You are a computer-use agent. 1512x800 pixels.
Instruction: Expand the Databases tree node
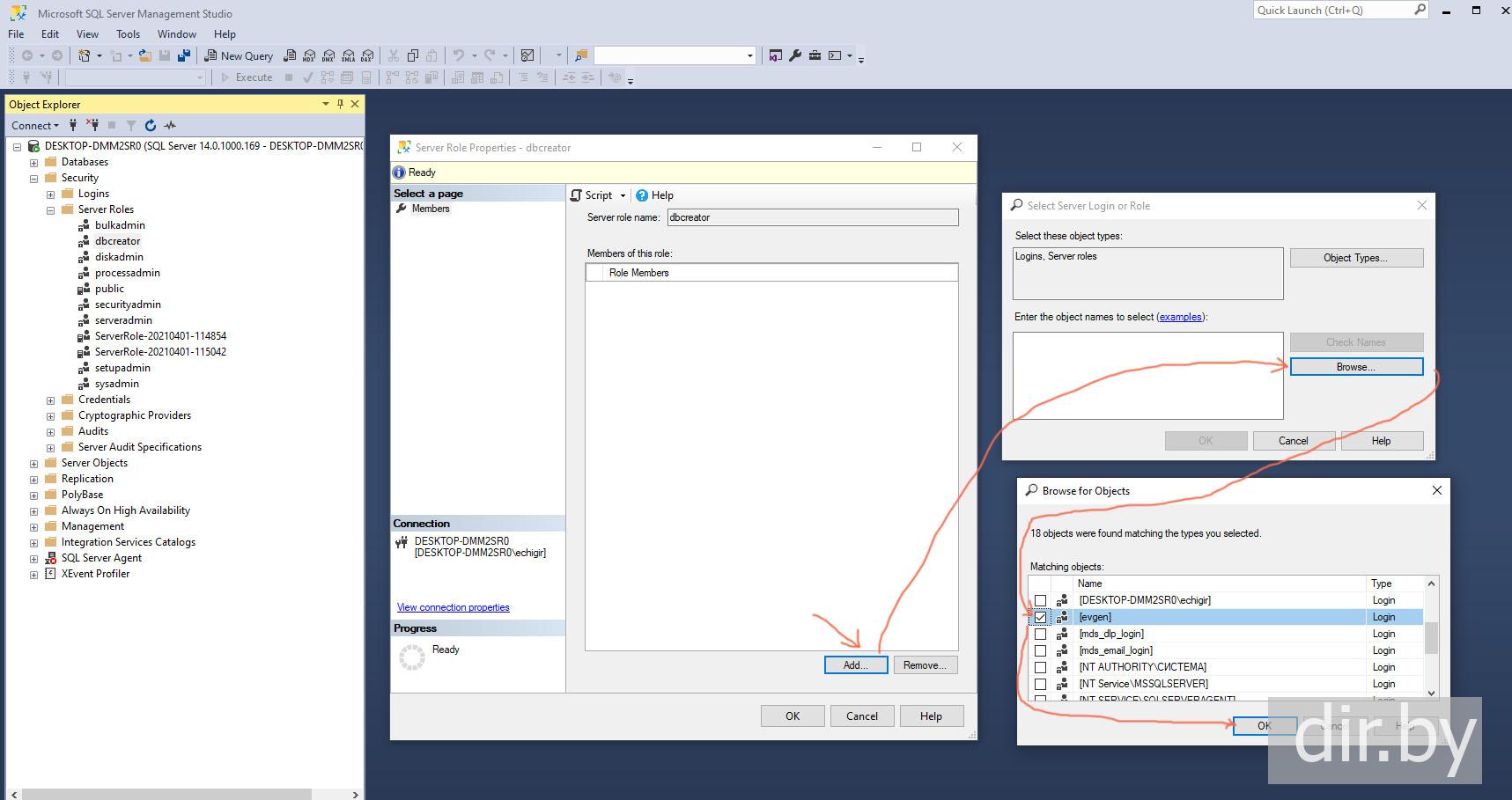click(x=33, y=162)
